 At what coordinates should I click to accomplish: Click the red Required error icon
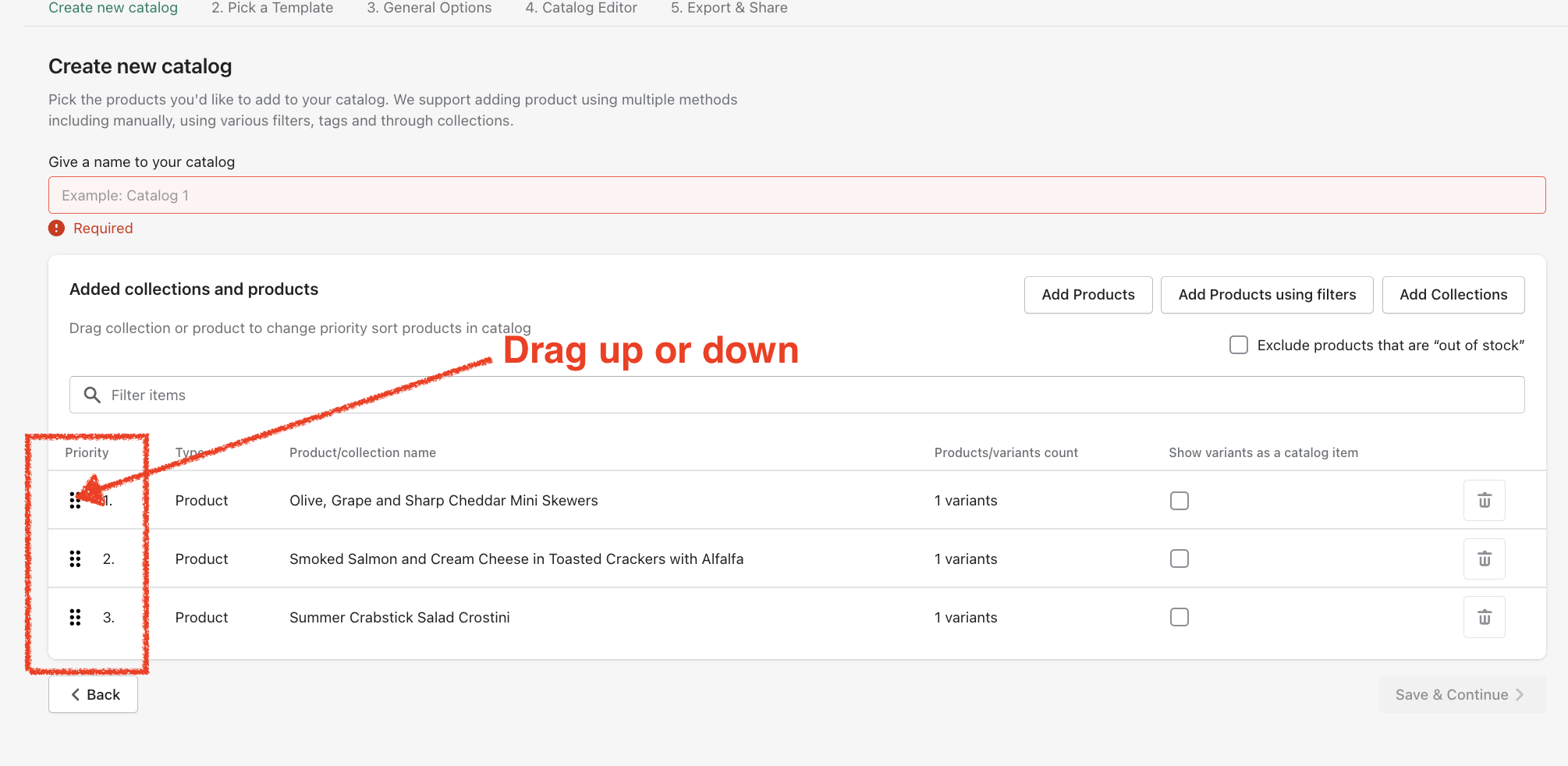[x=56, y=228]
